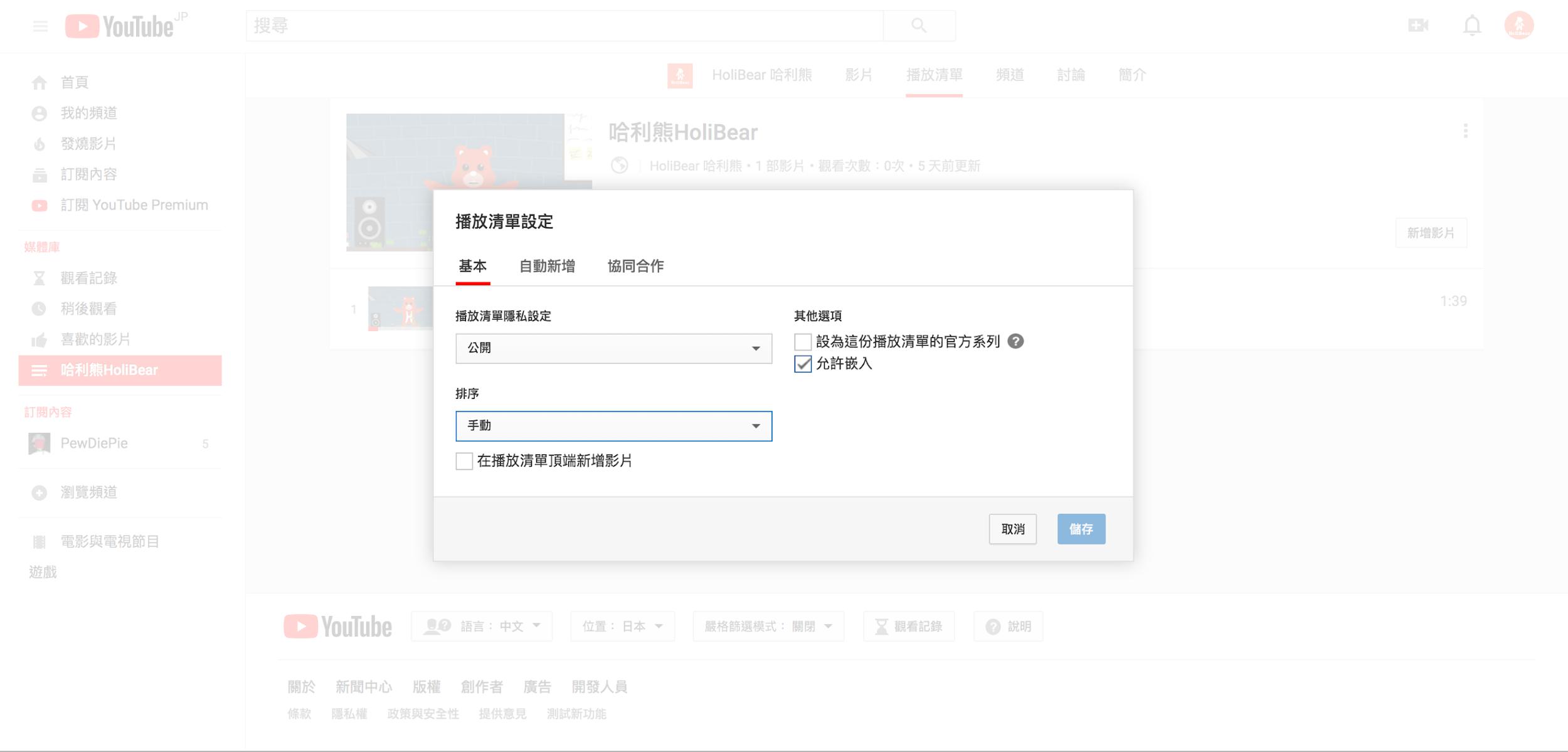Click the 喜歡的影片 thumbs-up icon
Viewport: 1568px width, 752px height.
click(x=39, y=339)
